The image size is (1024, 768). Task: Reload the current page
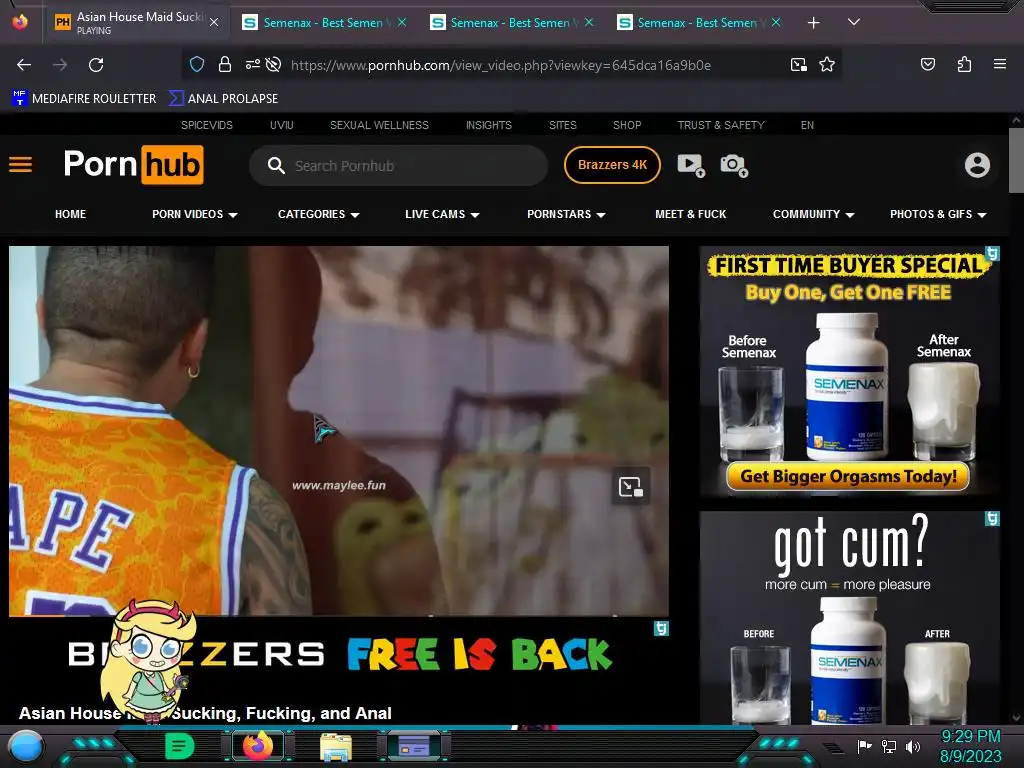pos(96,65)
